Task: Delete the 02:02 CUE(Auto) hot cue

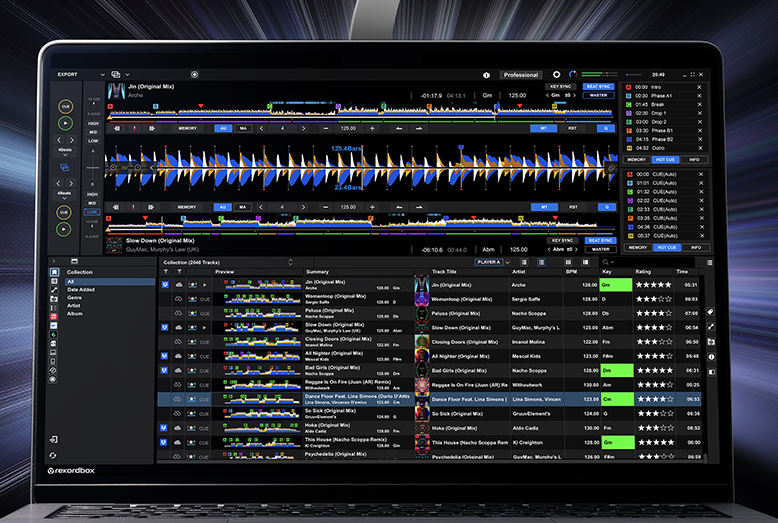Action: coord(701,200)
